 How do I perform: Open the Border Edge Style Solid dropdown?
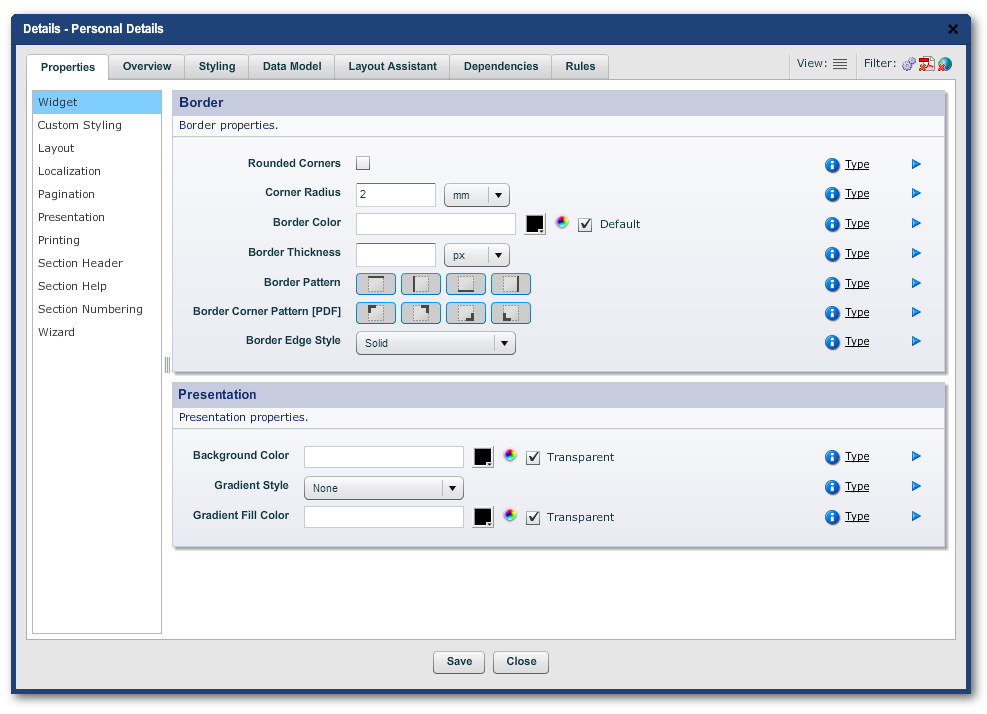[x=436, y=343]
